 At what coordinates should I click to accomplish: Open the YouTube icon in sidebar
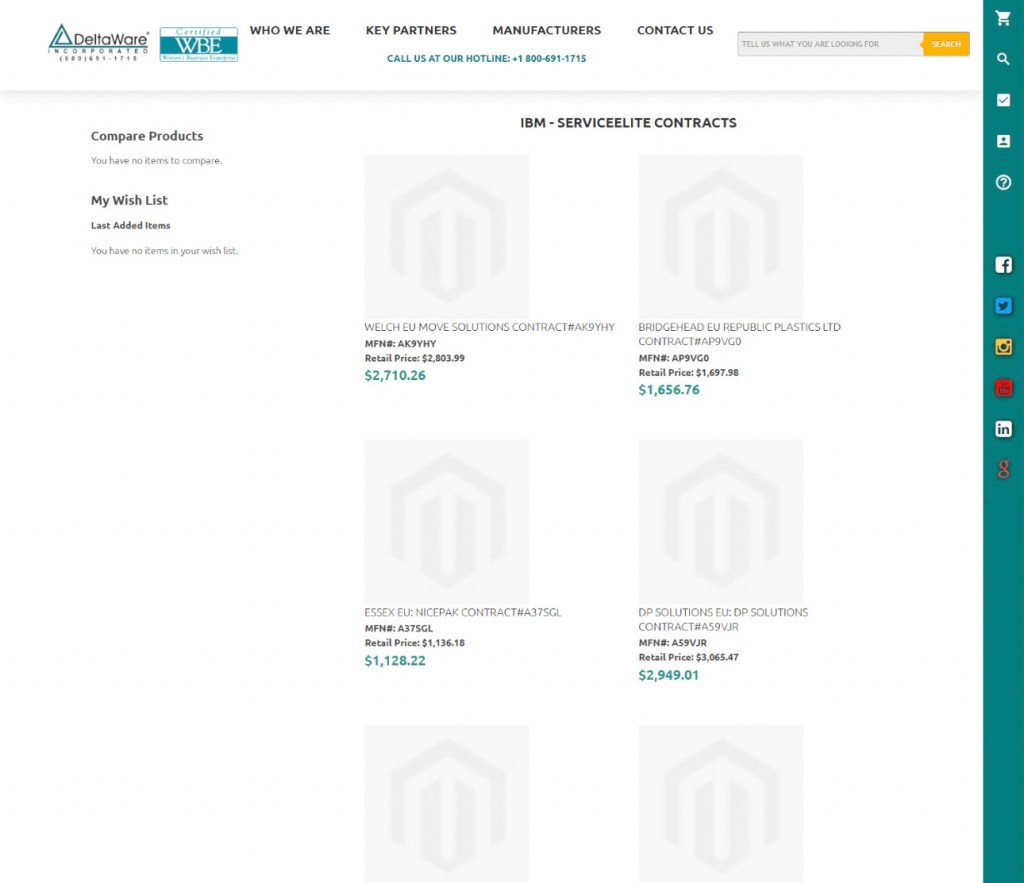point(1003,388)
